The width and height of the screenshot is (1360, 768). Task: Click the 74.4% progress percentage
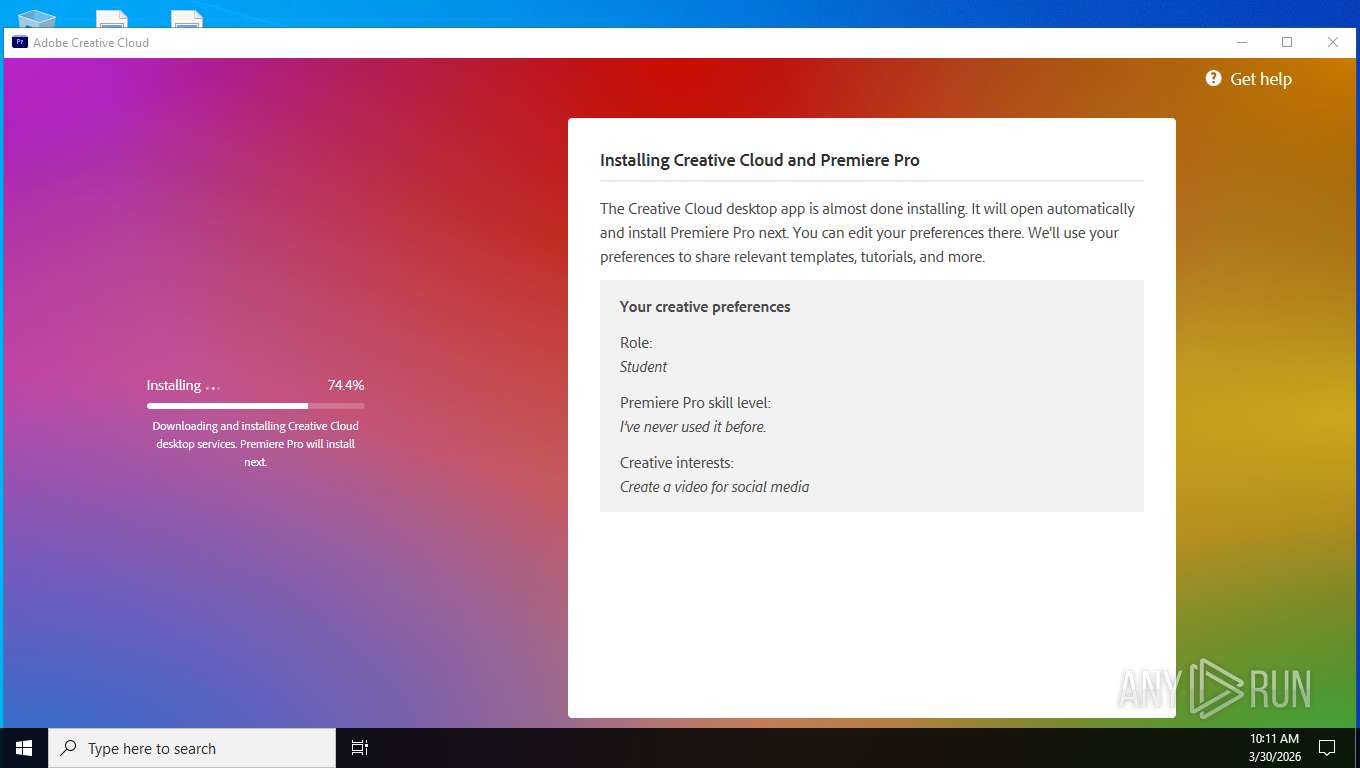click(x=346, y=385)
